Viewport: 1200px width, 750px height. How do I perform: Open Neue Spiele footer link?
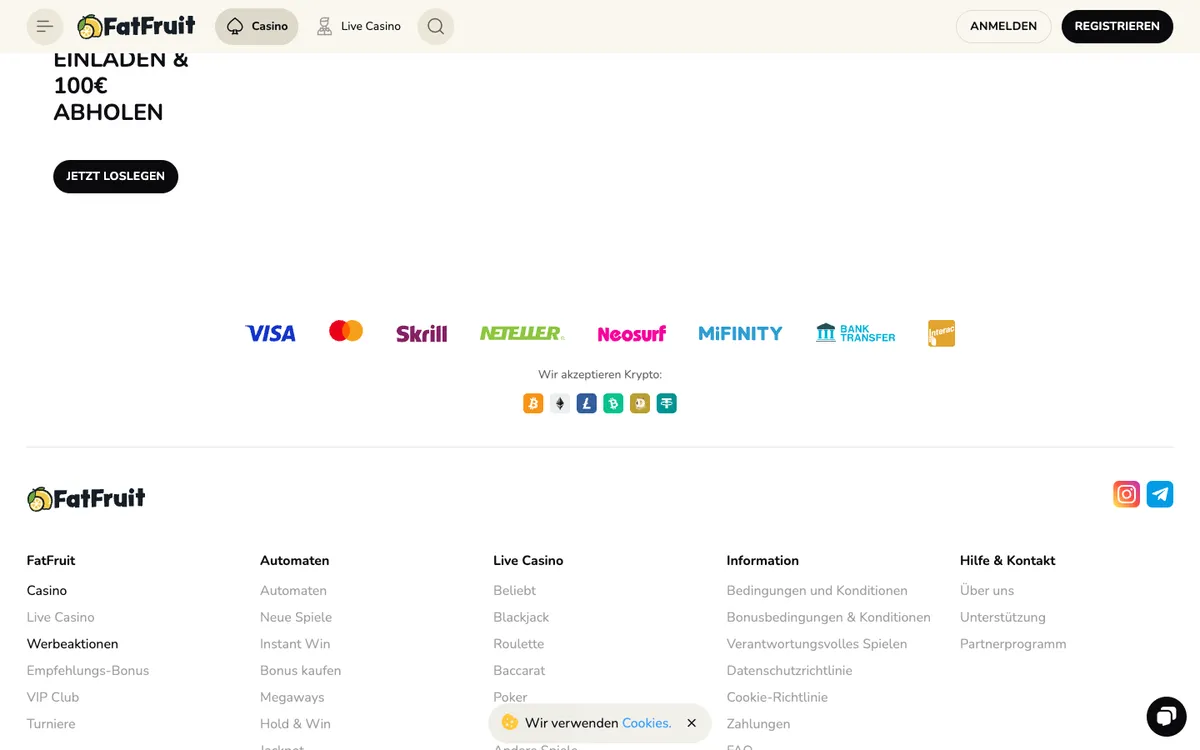[296, 617]
